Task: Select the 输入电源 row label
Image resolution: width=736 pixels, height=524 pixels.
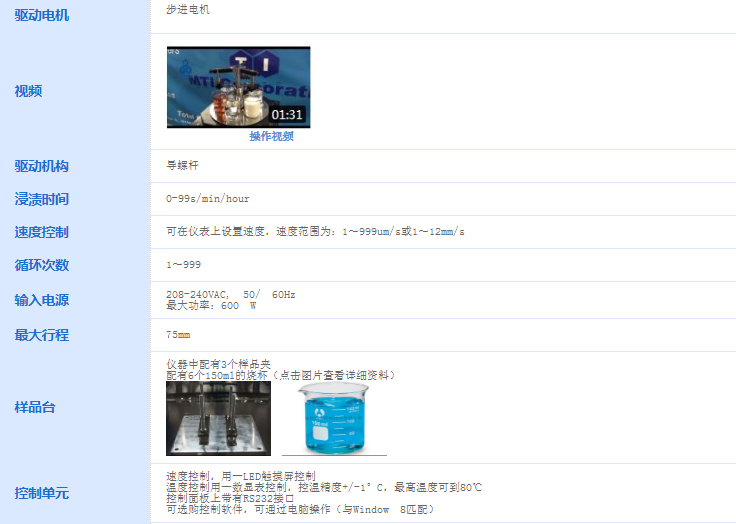Action: 42,300
